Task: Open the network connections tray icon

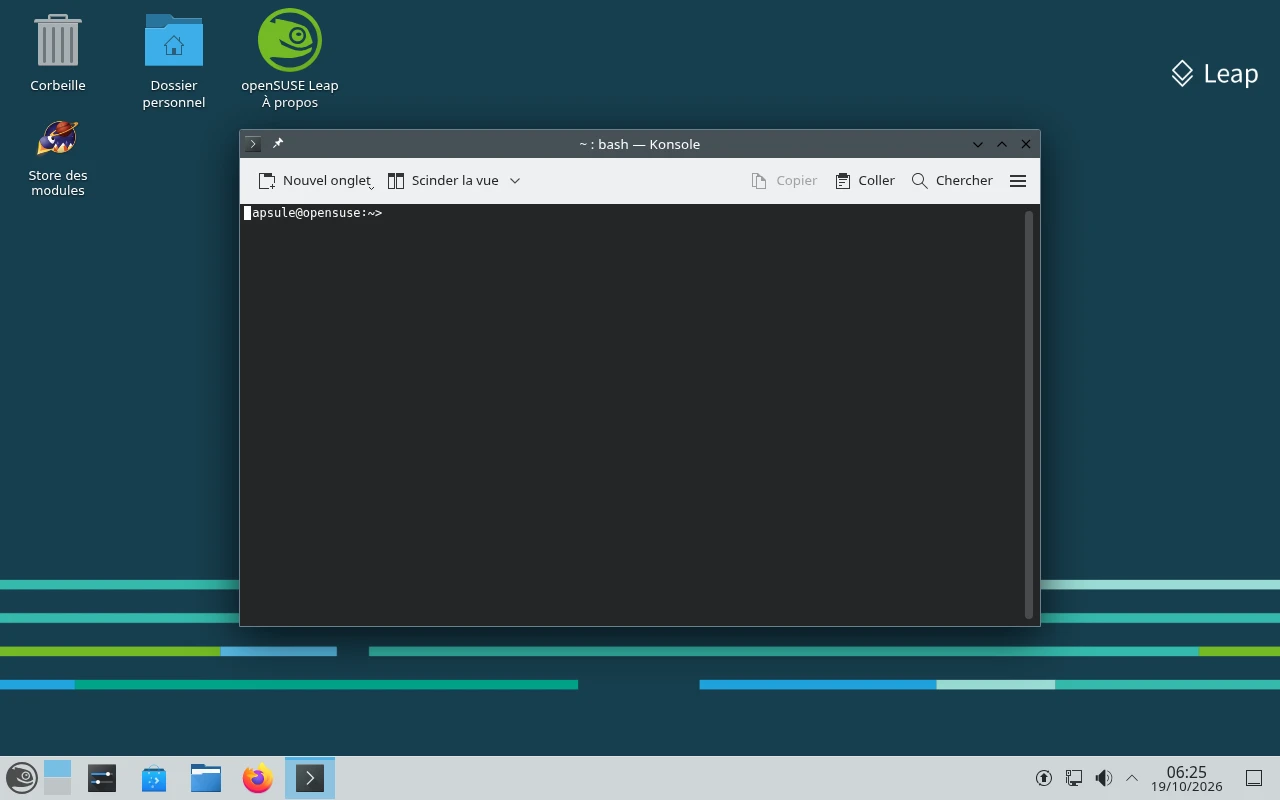Action: pos(1074,778)
